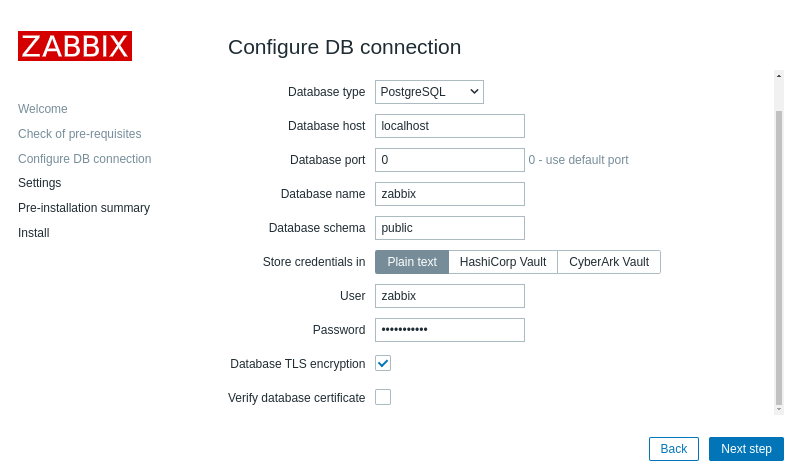This screenshot has width=808, height=470.
Task: Go to the Welcome step
Action: coord(43,109)
